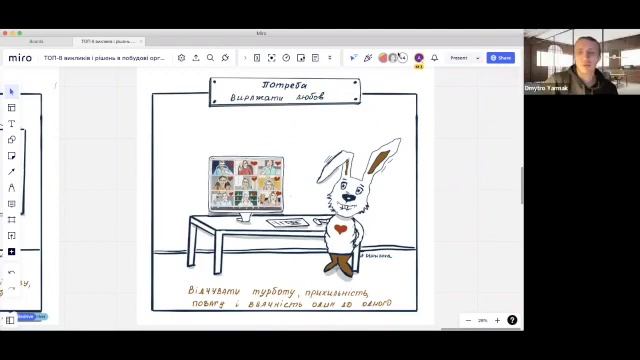This screenshot has width=640, height=360.
Task: Click the Потреба виражати любов sign
Action: tap(285, 91)
